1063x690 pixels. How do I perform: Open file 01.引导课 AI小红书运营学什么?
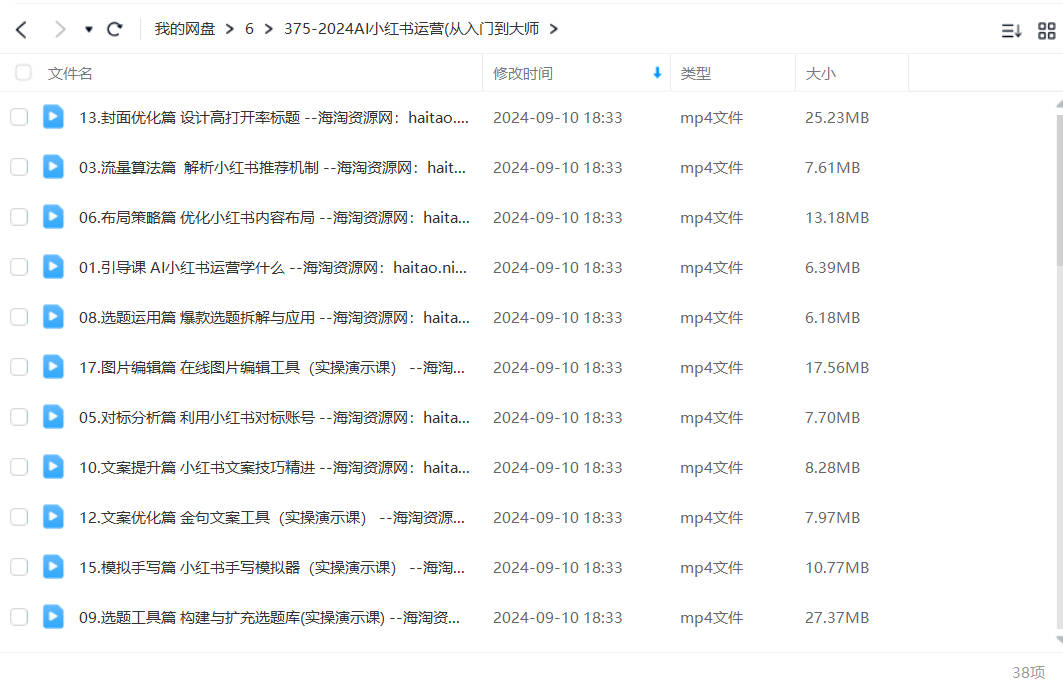273,268
